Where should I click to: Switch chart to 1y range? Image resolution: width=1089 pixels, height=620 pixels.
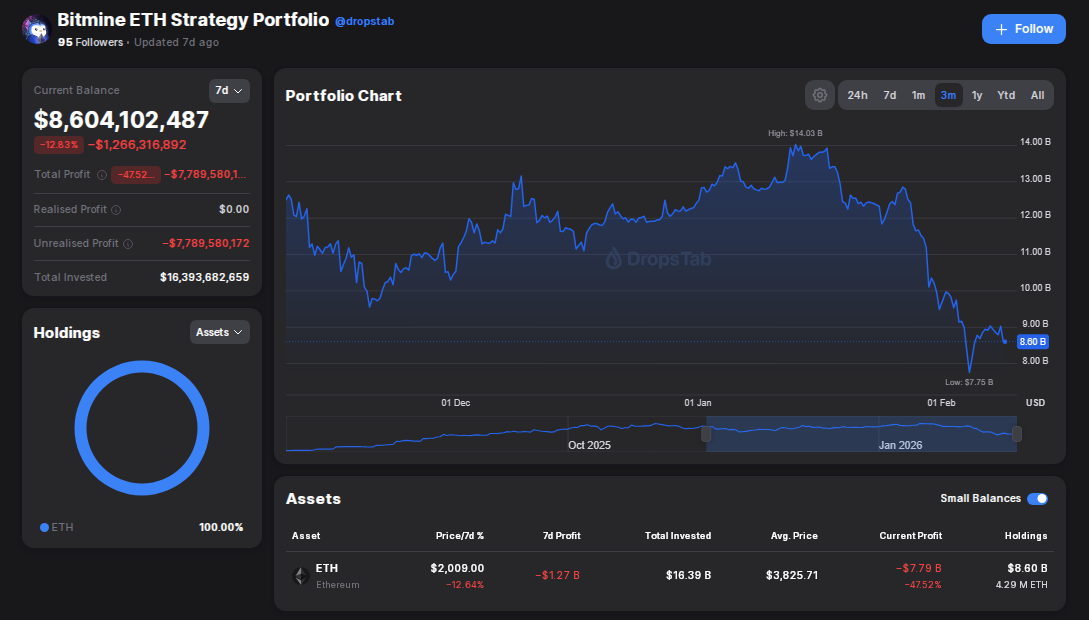point(977,95)
